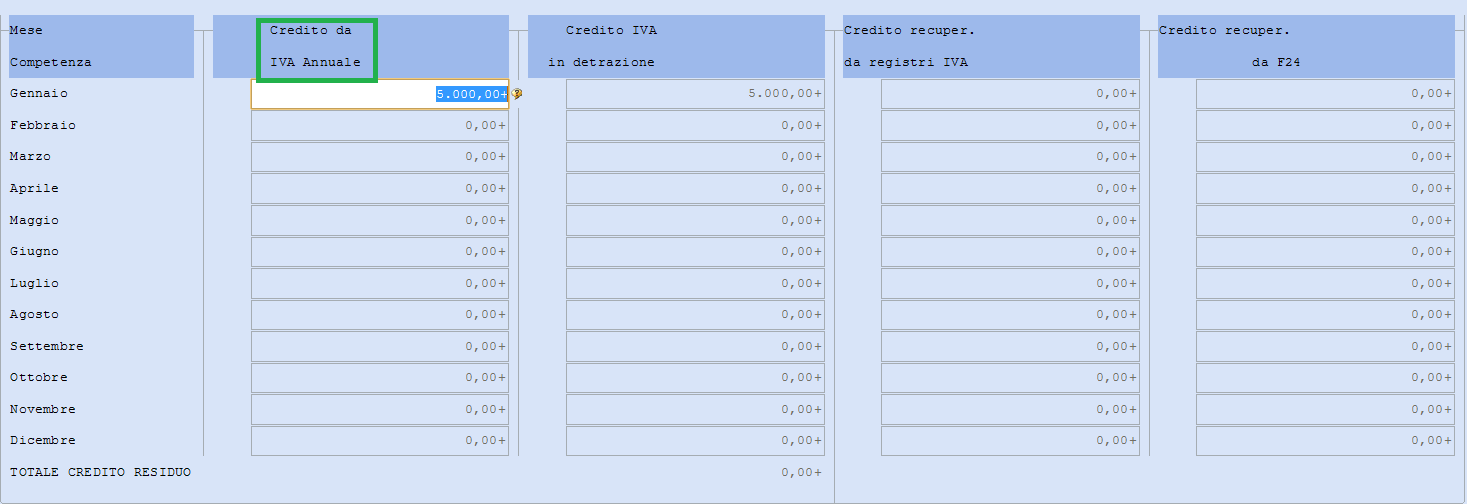
Task: Activate Agosto field under Credito recuper. da F24
Action: [1325, 314]
